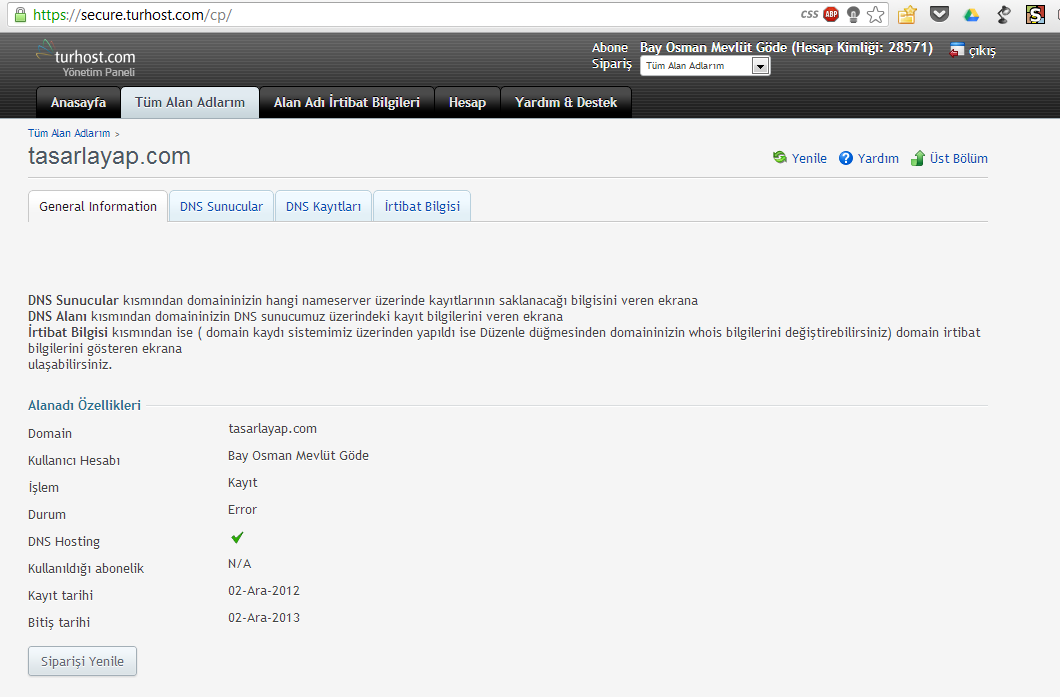The image size is (1060, 697).
Task: Click the colorful S extension icon
Action: 1035,14
